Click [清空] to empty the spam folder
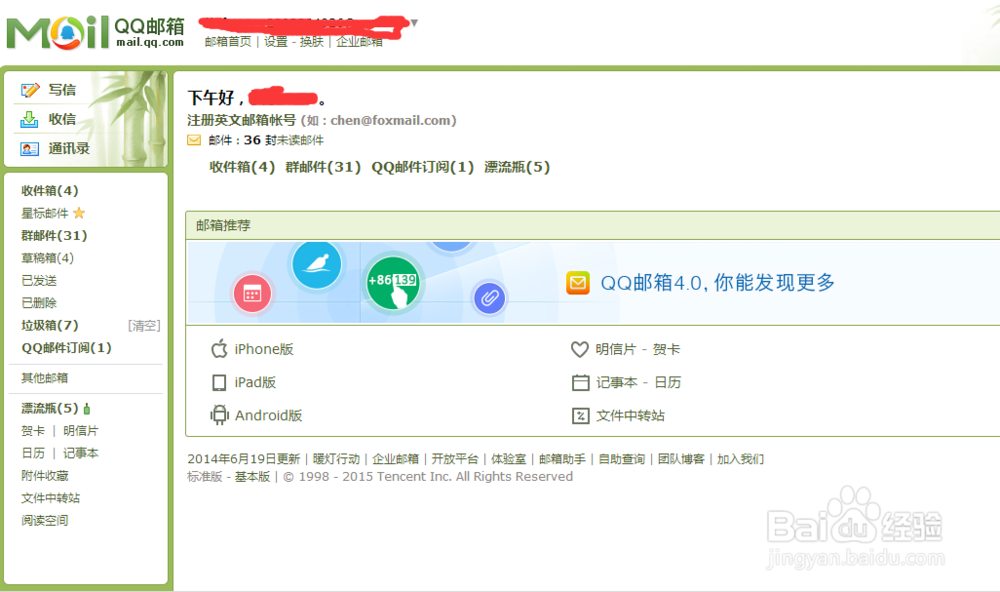 [x=144, y=326]
